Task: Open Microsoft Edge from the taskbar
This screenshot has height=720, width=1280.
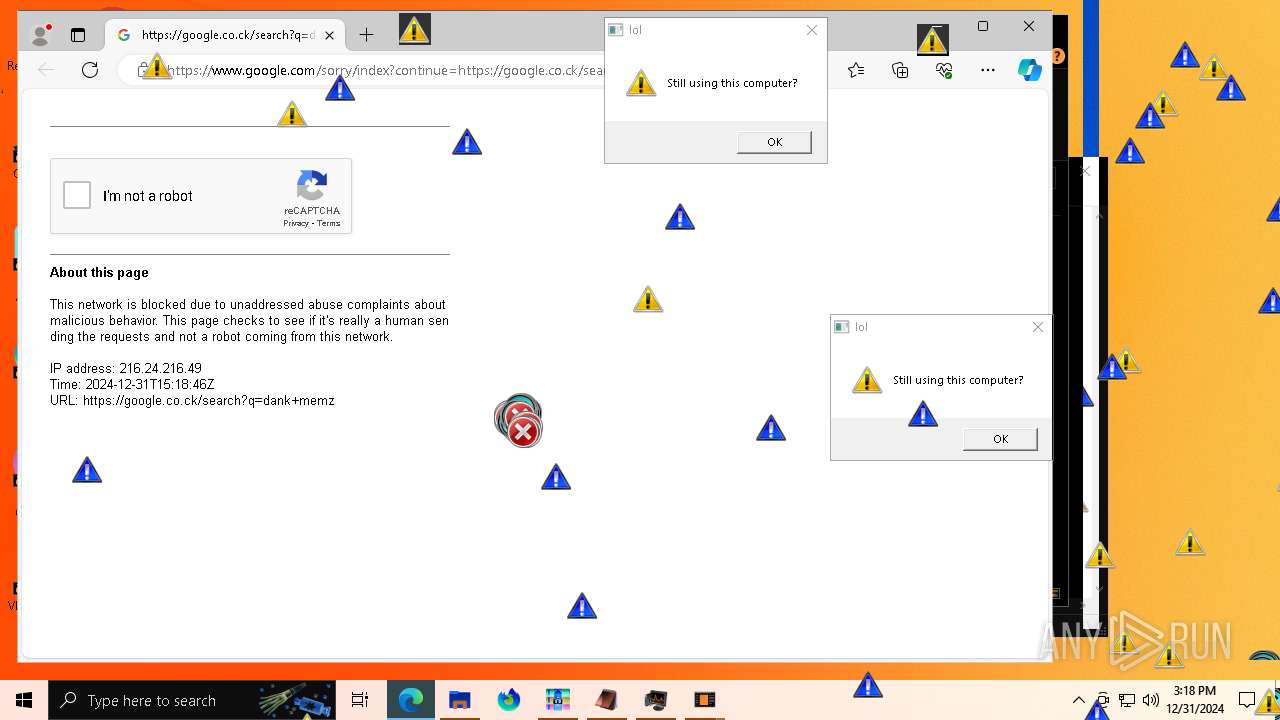Action: click(411, 700)
